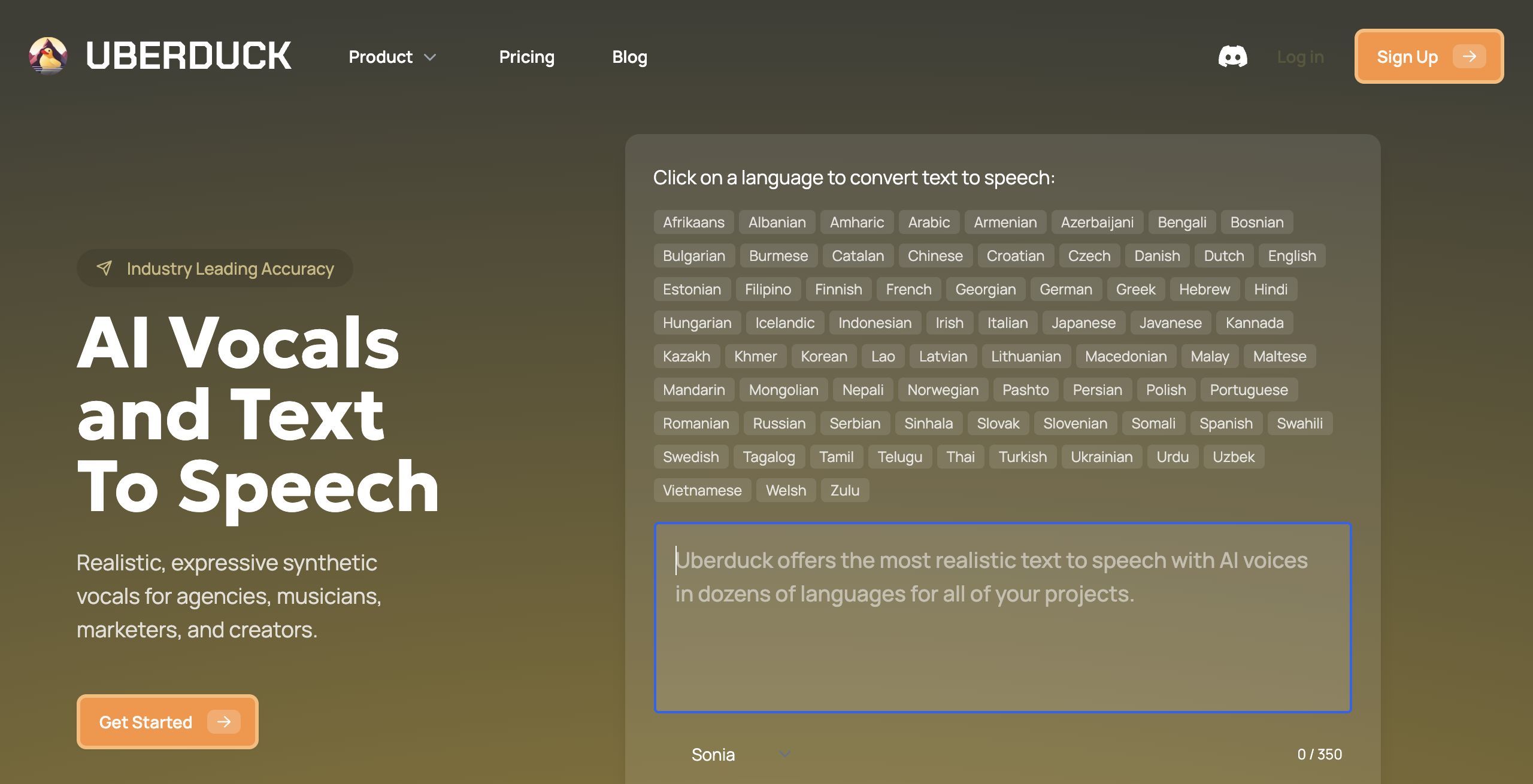
Task: Select Italian language chip
Action: [1008, 323]
